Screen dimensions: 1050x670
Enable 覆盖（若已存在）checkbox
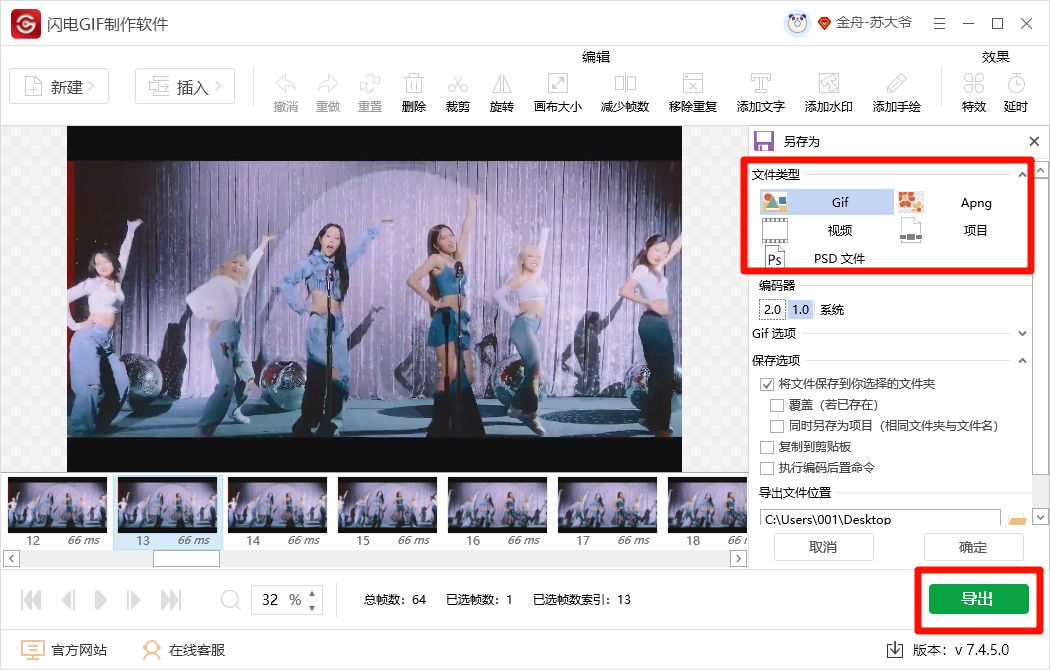coord(777,405)
